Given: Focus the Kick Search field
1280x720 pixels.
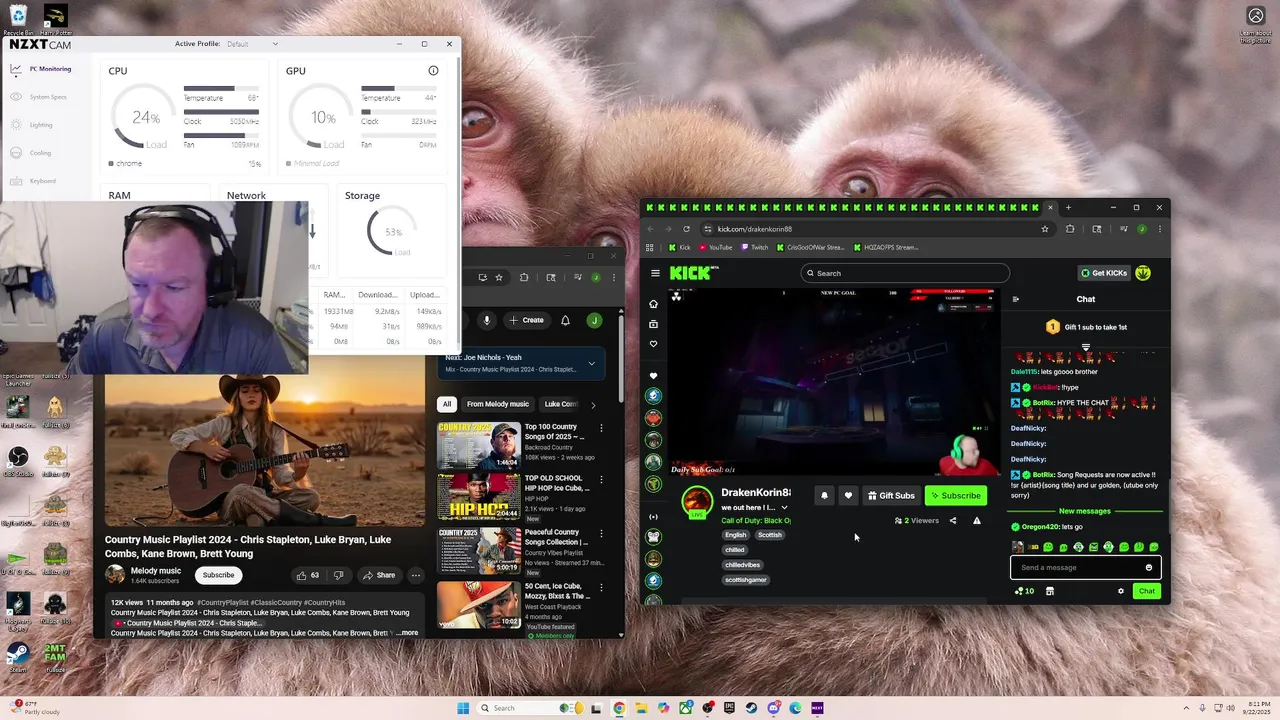Looking at the screenshot, I should [905, 273].
